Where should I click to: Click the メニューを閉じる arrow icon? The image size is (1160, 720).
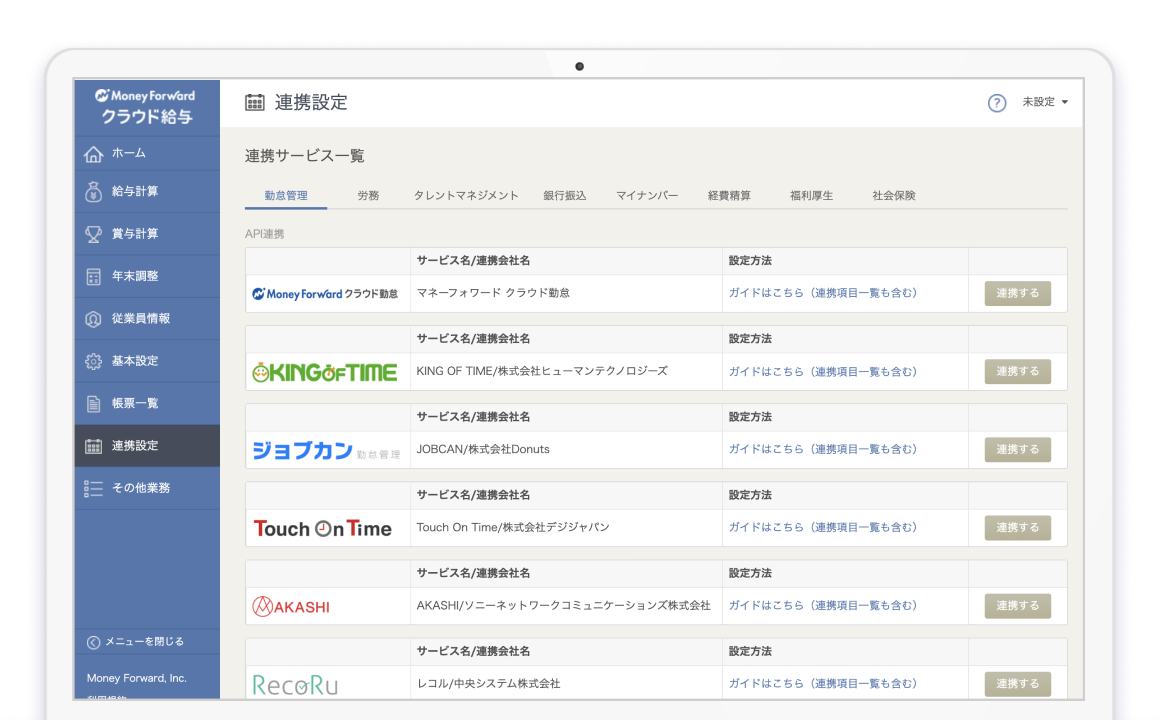(x=93, y=642)
